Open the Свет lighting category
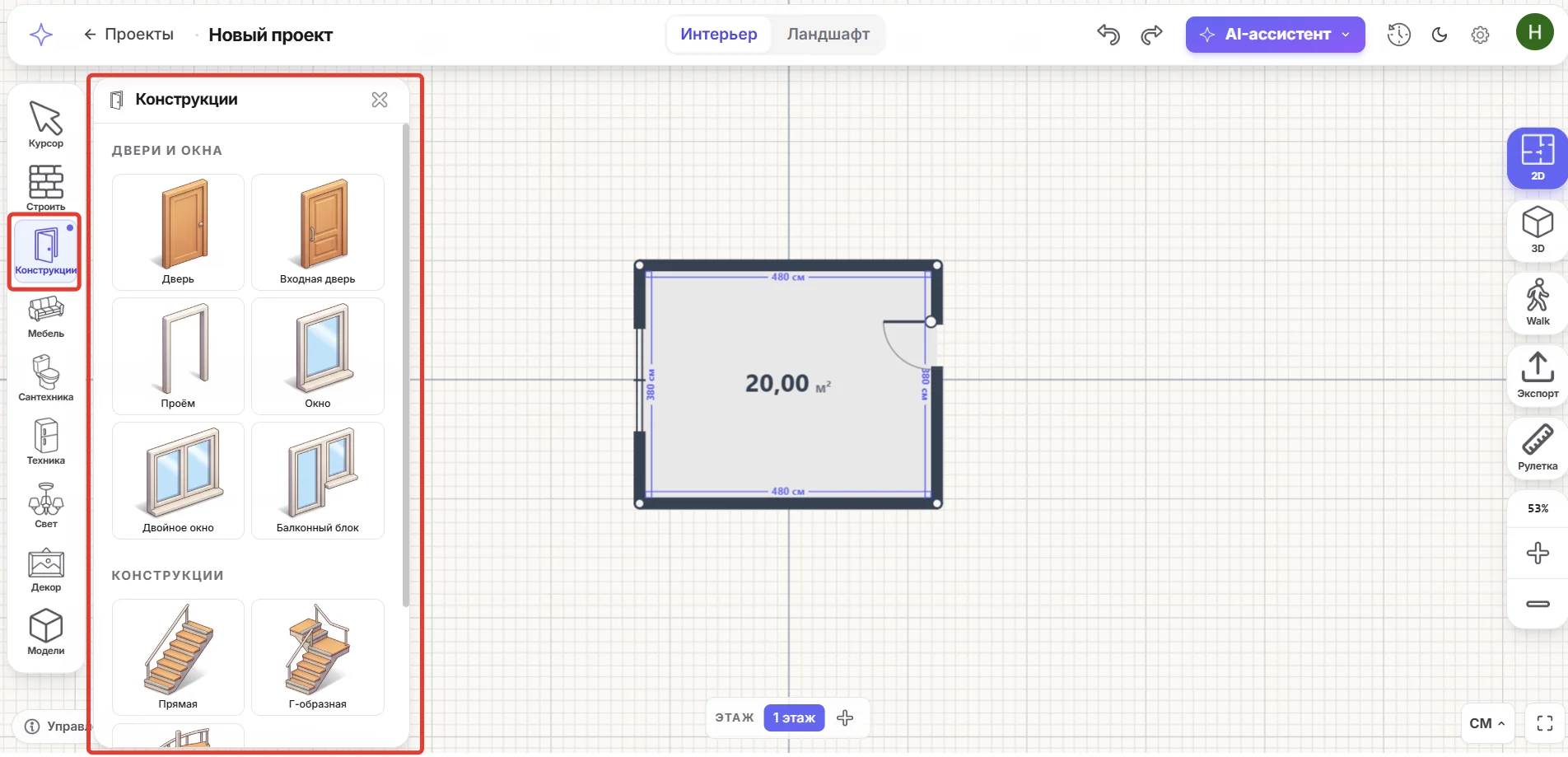Viewport: 1568px width, 757px height. 46,506
